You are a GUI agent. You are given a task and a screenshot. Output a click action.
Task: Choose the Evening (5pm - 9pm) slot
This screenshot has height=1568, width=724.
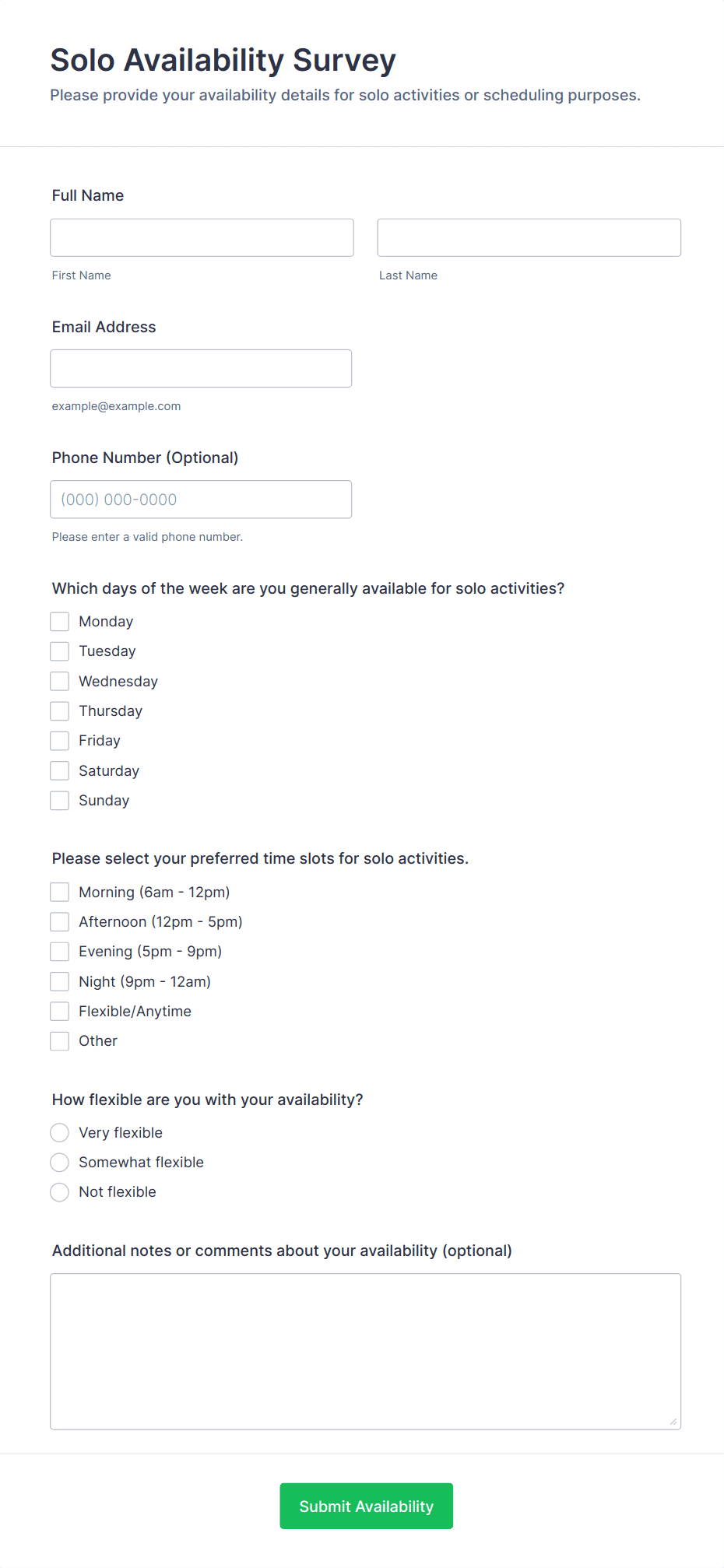60,952
